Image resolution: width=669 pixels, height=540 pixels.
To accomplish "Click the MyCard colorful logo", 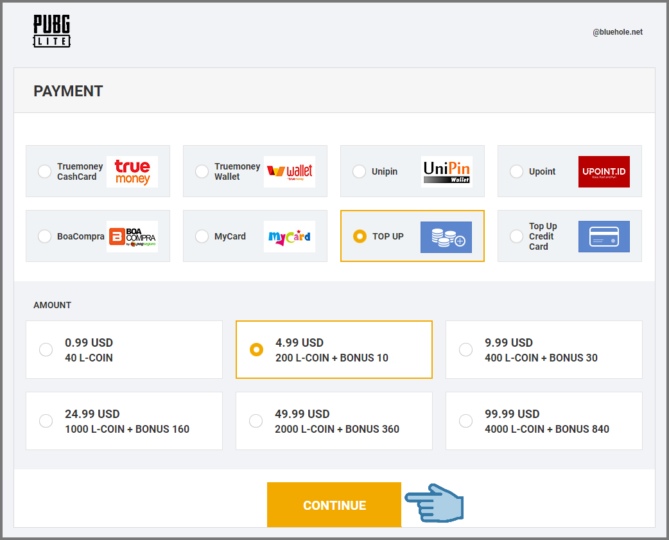I will [289, 236].
